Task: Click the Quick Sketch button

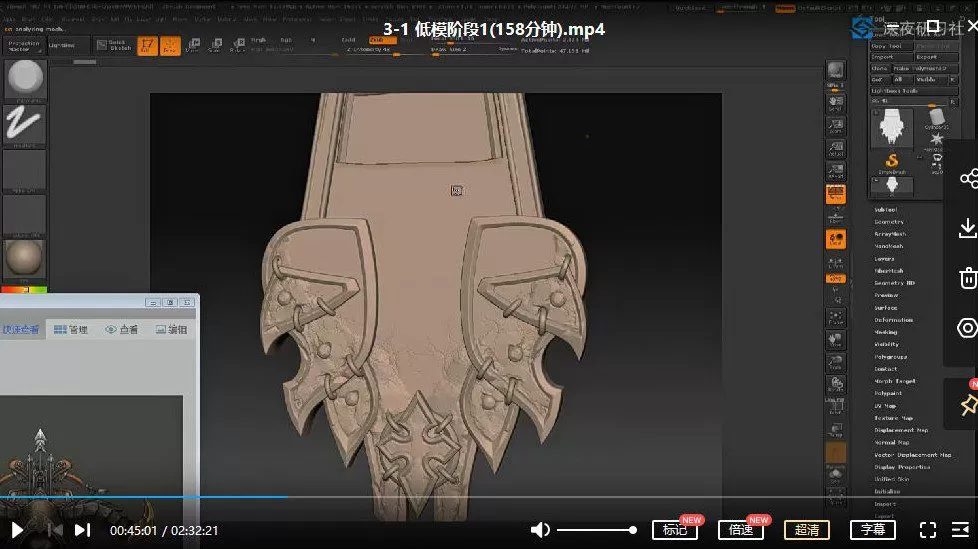Action: click(x=112, y=45)
